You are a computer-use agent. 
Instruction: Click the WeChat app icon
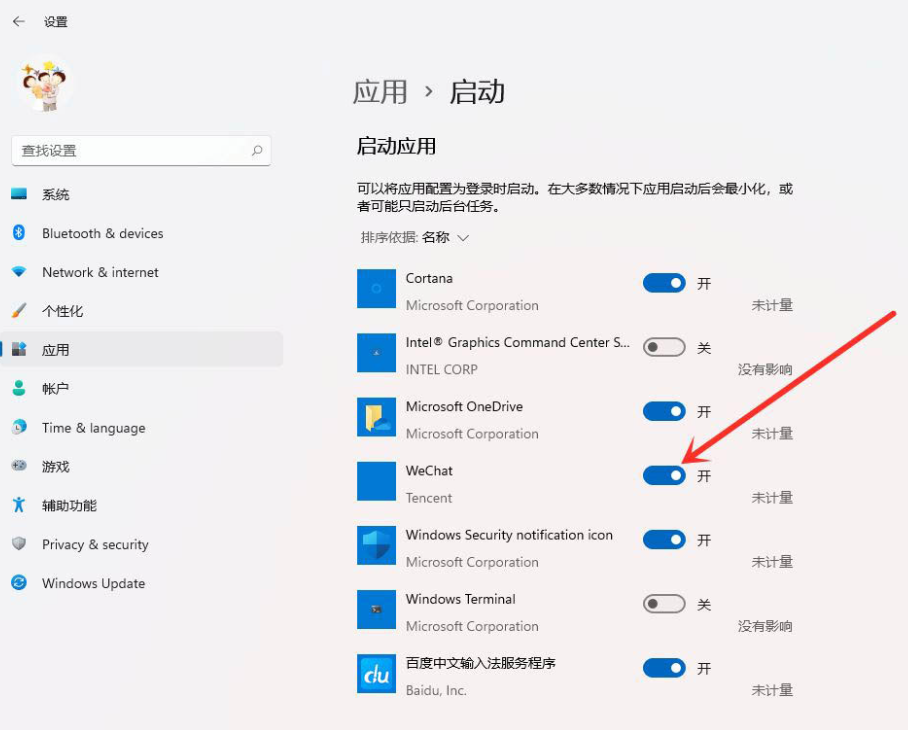[376, 481]
